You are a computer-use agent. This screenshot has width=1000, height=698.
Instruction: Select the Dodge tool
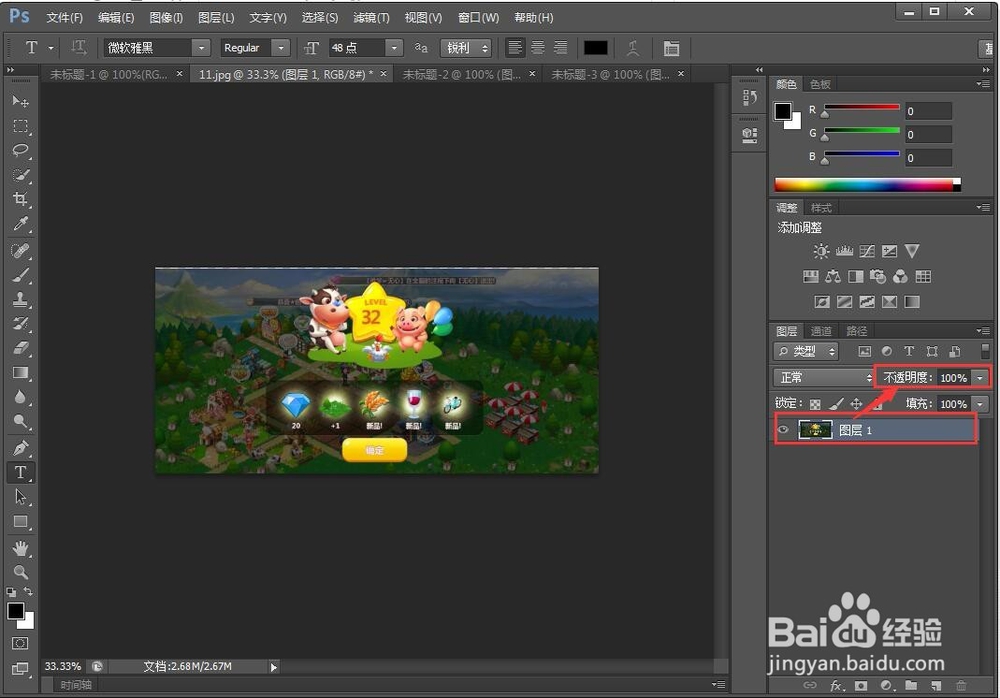(20, 421)
